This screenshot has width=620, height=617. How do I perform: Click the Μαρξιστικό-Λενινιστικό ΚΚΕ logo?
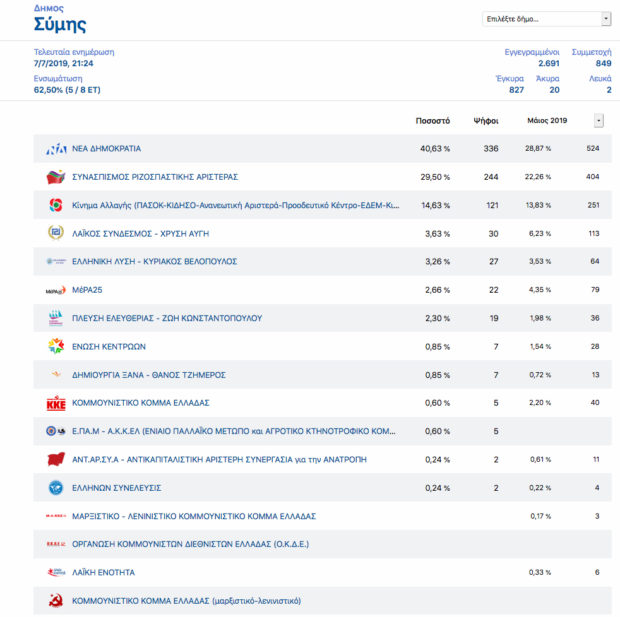pyautogui.click(x=56, y=516)
